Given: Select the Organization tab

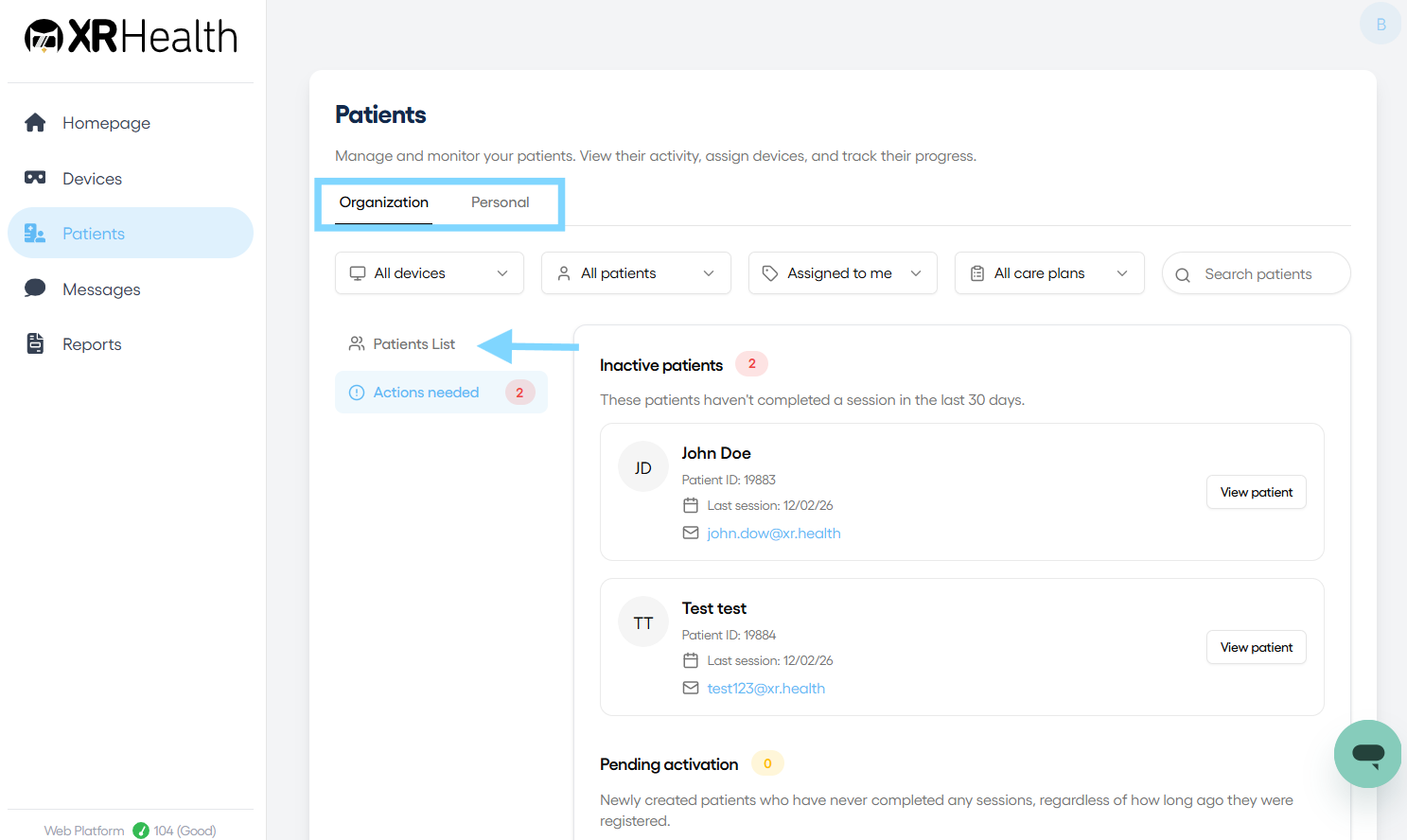Looking at the screenshot, I should coord(384,202).
